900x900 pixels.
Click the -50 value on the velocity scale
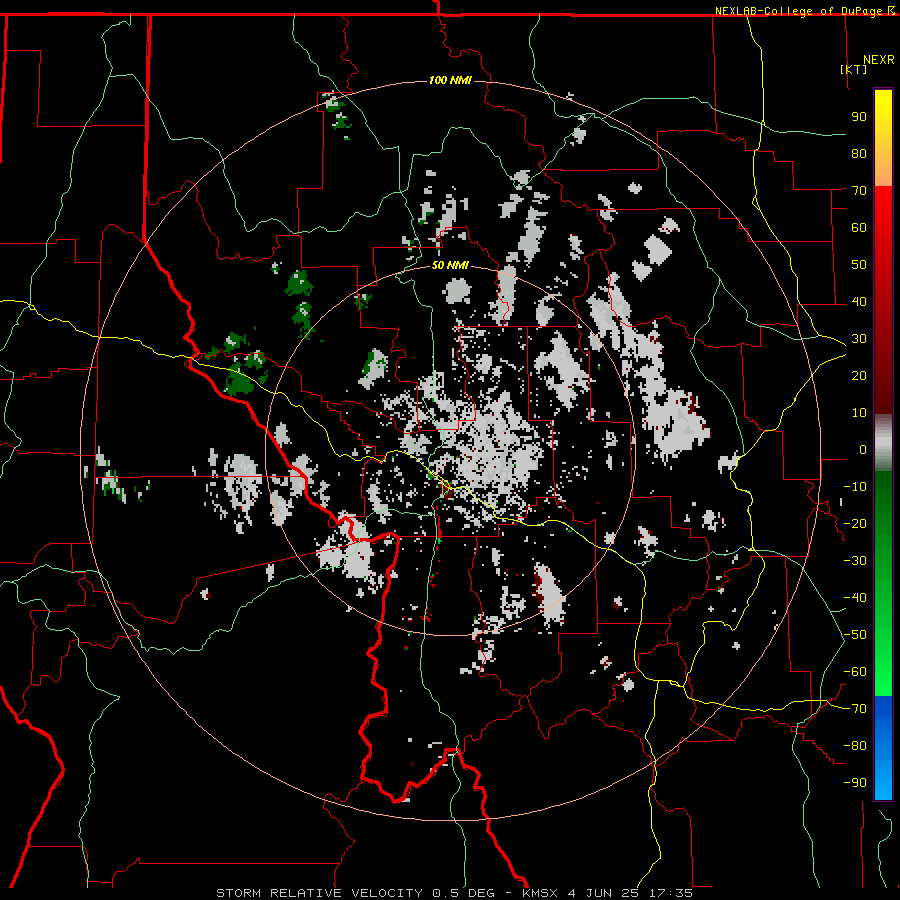[855, 635]
